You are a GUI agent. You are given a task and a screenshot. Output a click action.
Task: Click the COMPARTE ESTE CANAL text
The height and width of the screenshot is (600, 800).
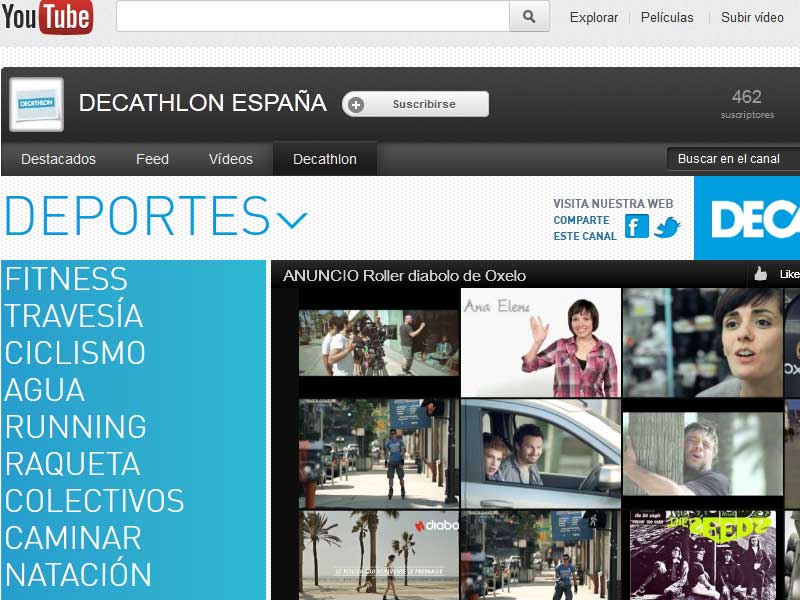pos(585,228)
